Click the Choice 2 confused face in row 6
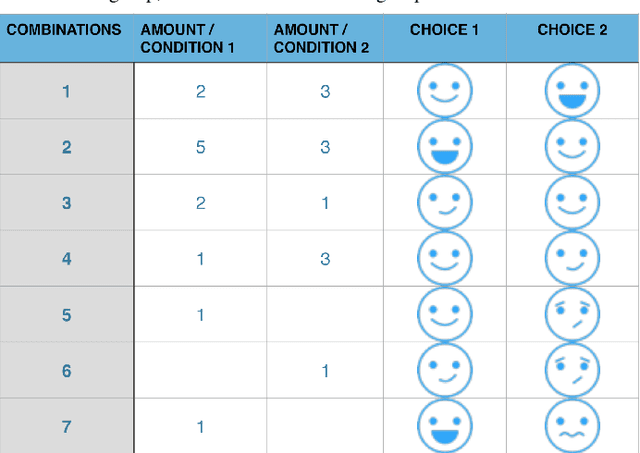This screenshot has width=640, height=453. point(572,371)
